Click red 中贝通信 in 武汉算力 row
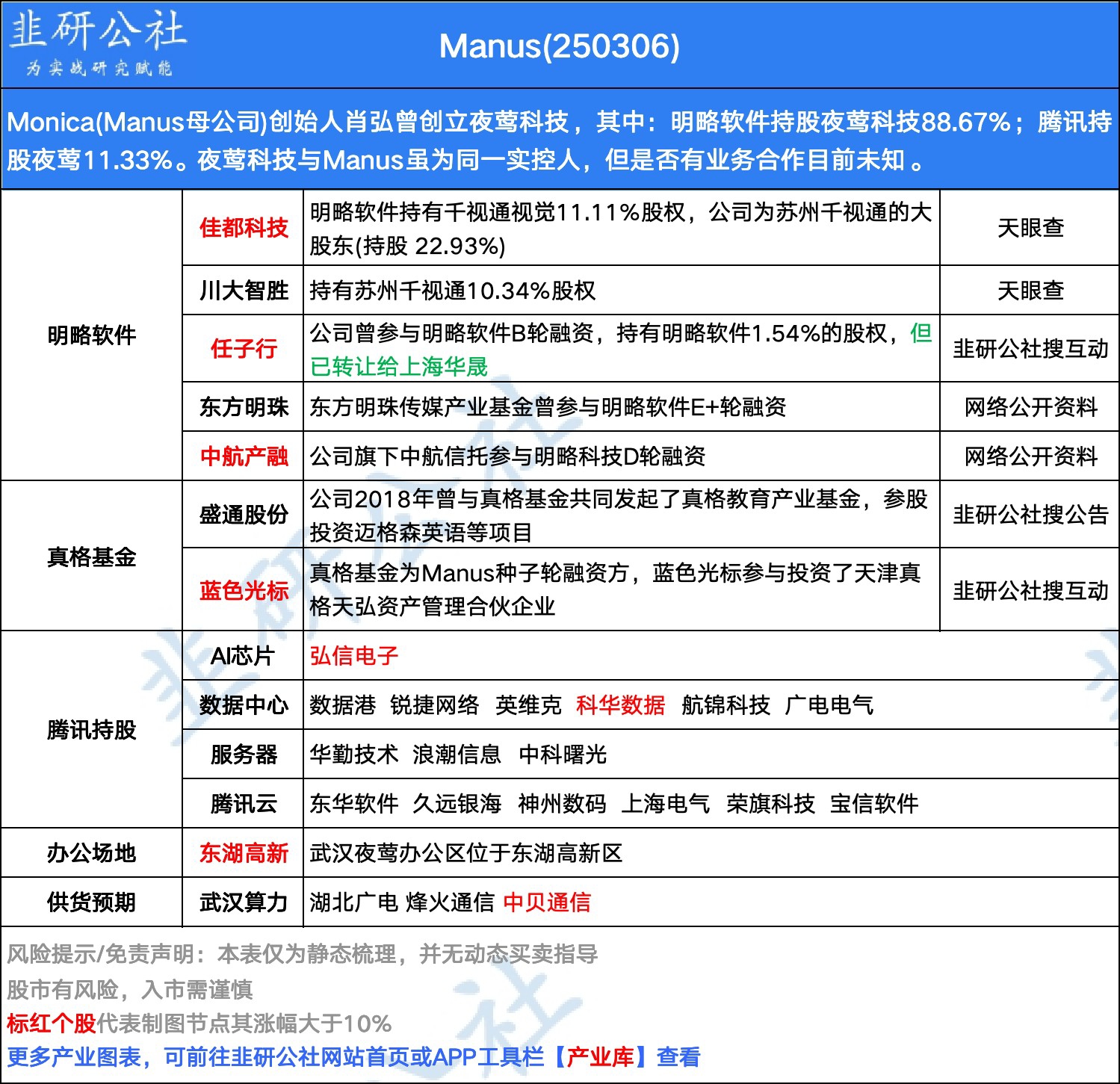This screenshot has width=1120, height=1084. click(x=547, y=902)
